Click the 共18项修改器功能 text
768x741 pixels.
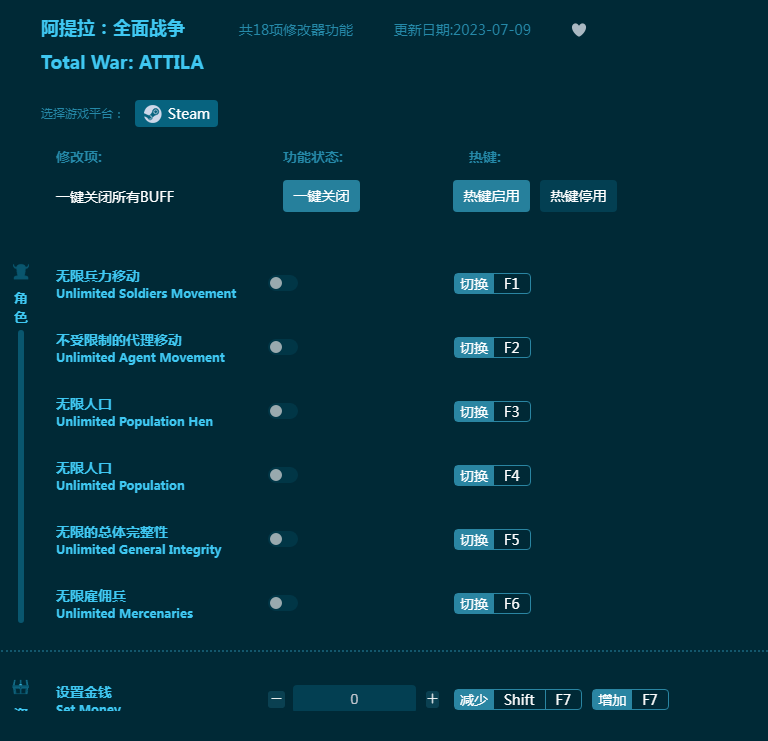[296, 30]
